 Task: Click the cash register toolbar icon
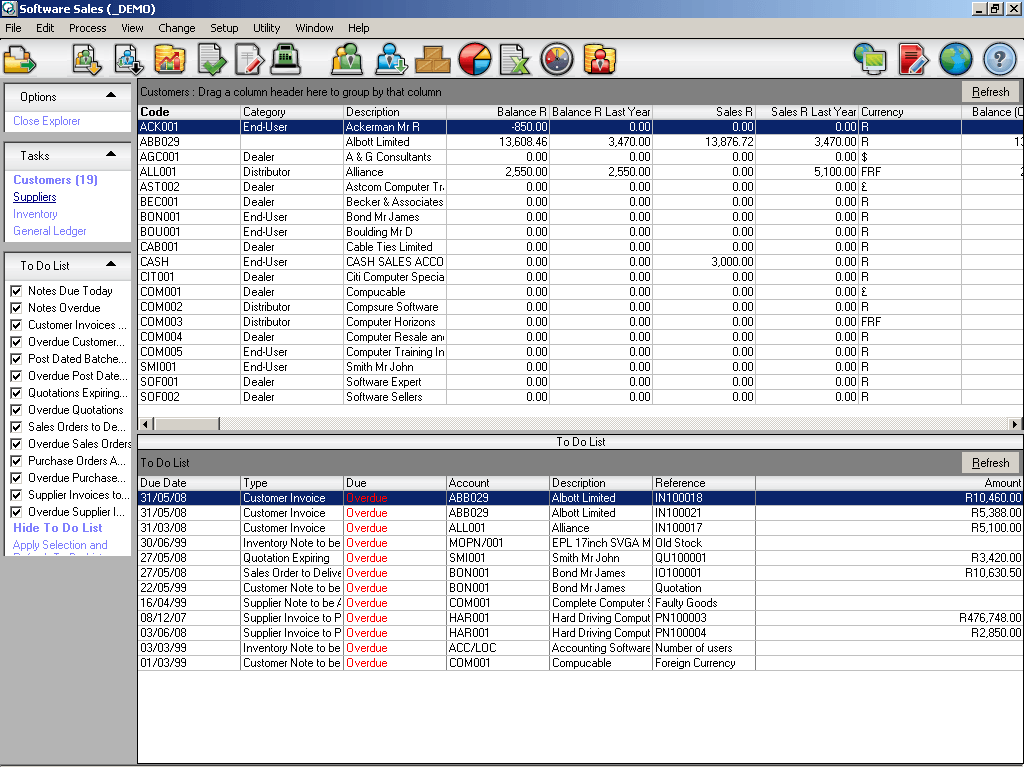286,59
